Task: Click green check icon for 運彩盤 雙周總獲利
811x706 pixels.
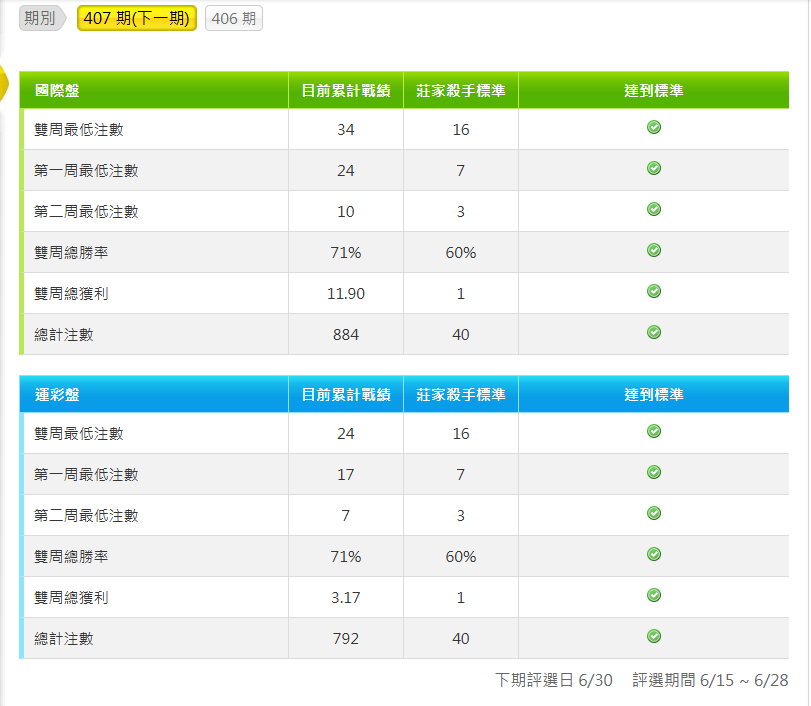Action: (654, 595)
